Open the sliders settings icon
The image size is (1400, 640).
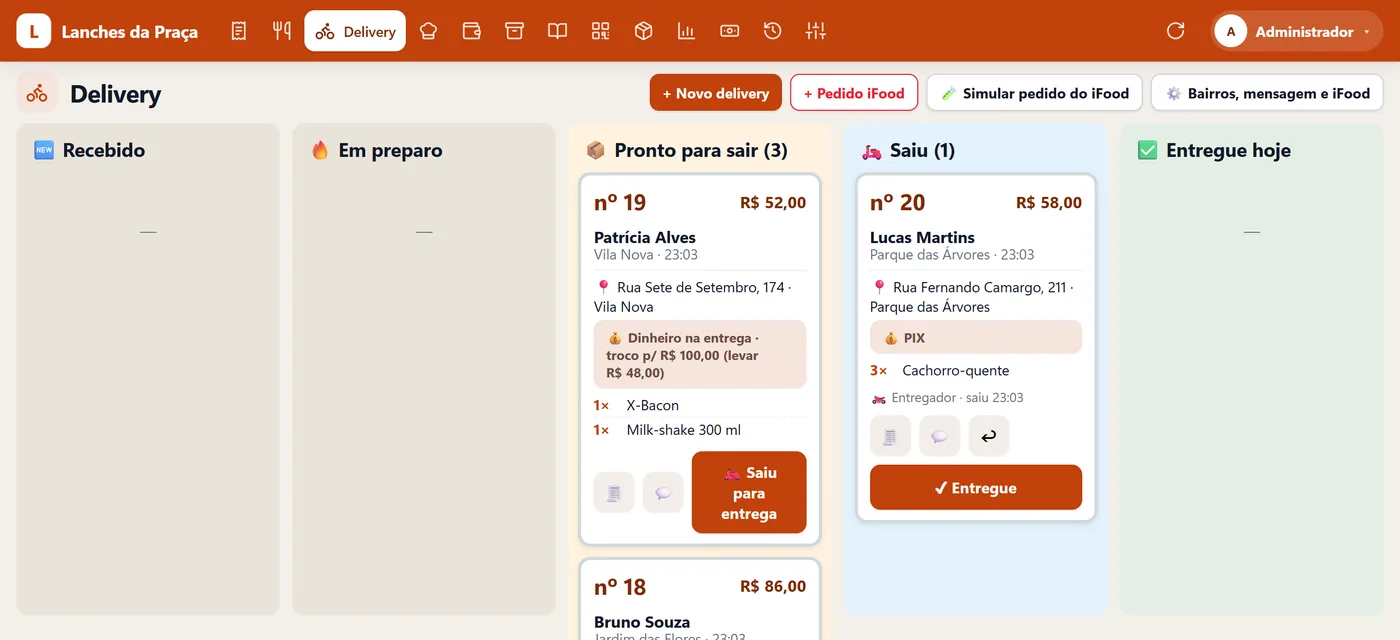coord(816,31)
